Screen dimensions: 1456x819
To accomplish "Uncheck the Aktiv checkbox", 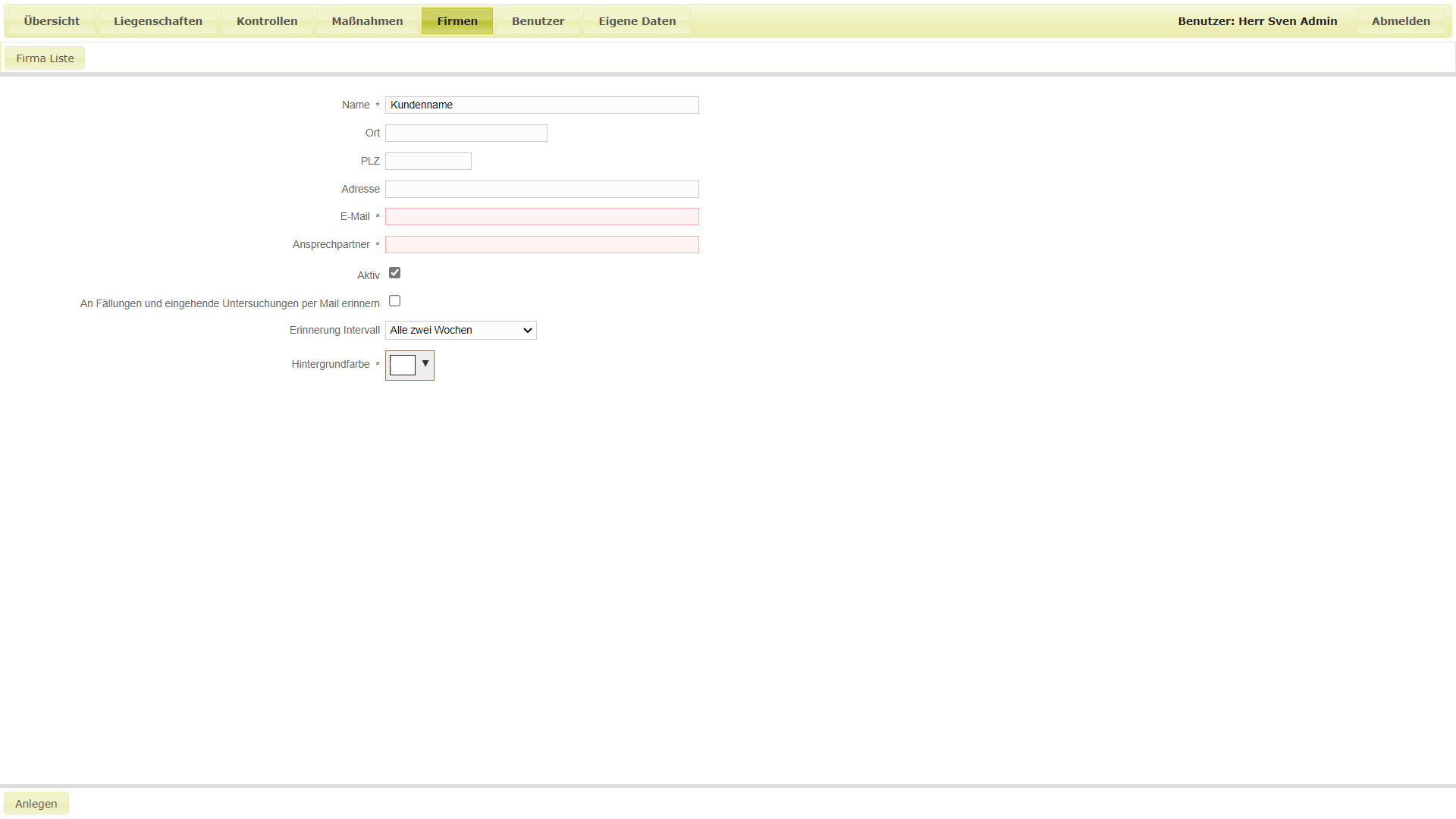I will click(x=394, y=273).
